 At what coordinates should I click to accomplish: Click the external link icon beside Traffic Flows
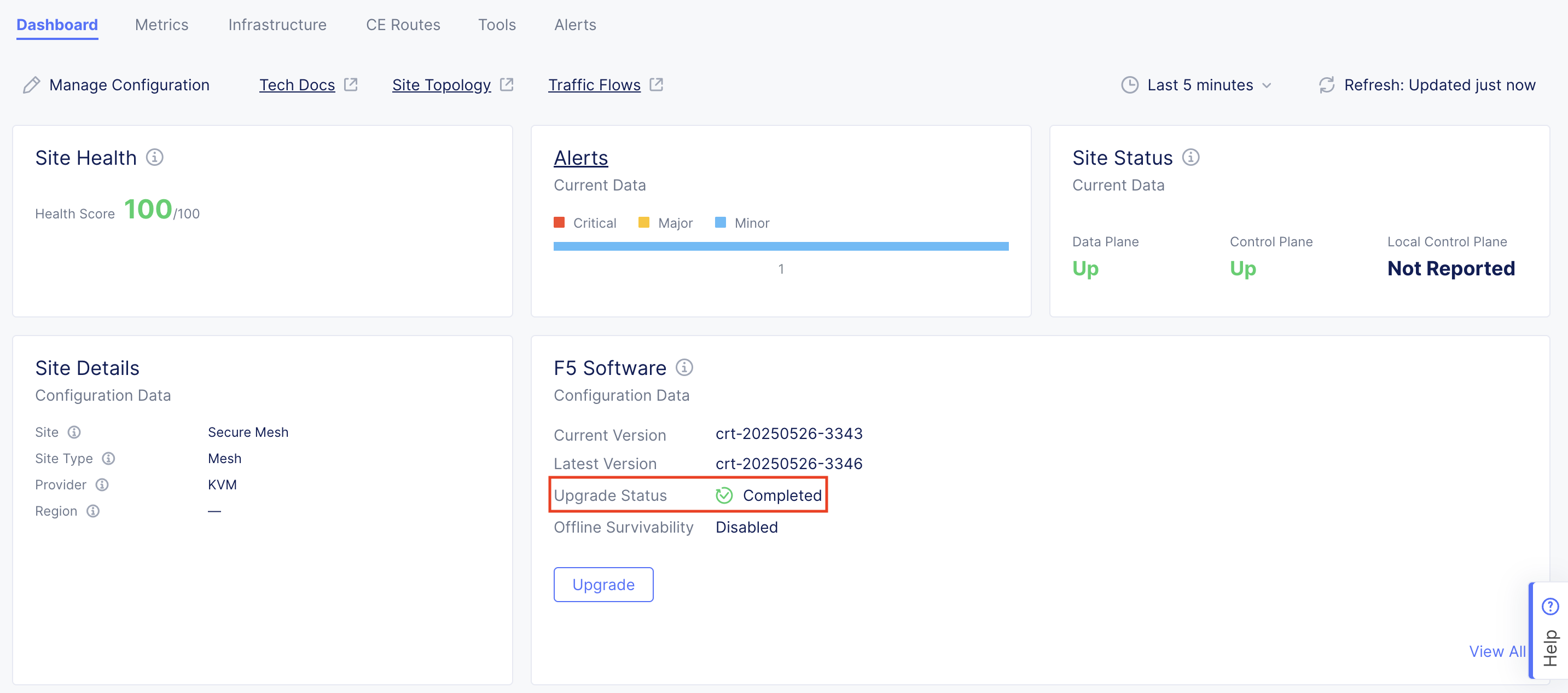(x=656, y=84)
